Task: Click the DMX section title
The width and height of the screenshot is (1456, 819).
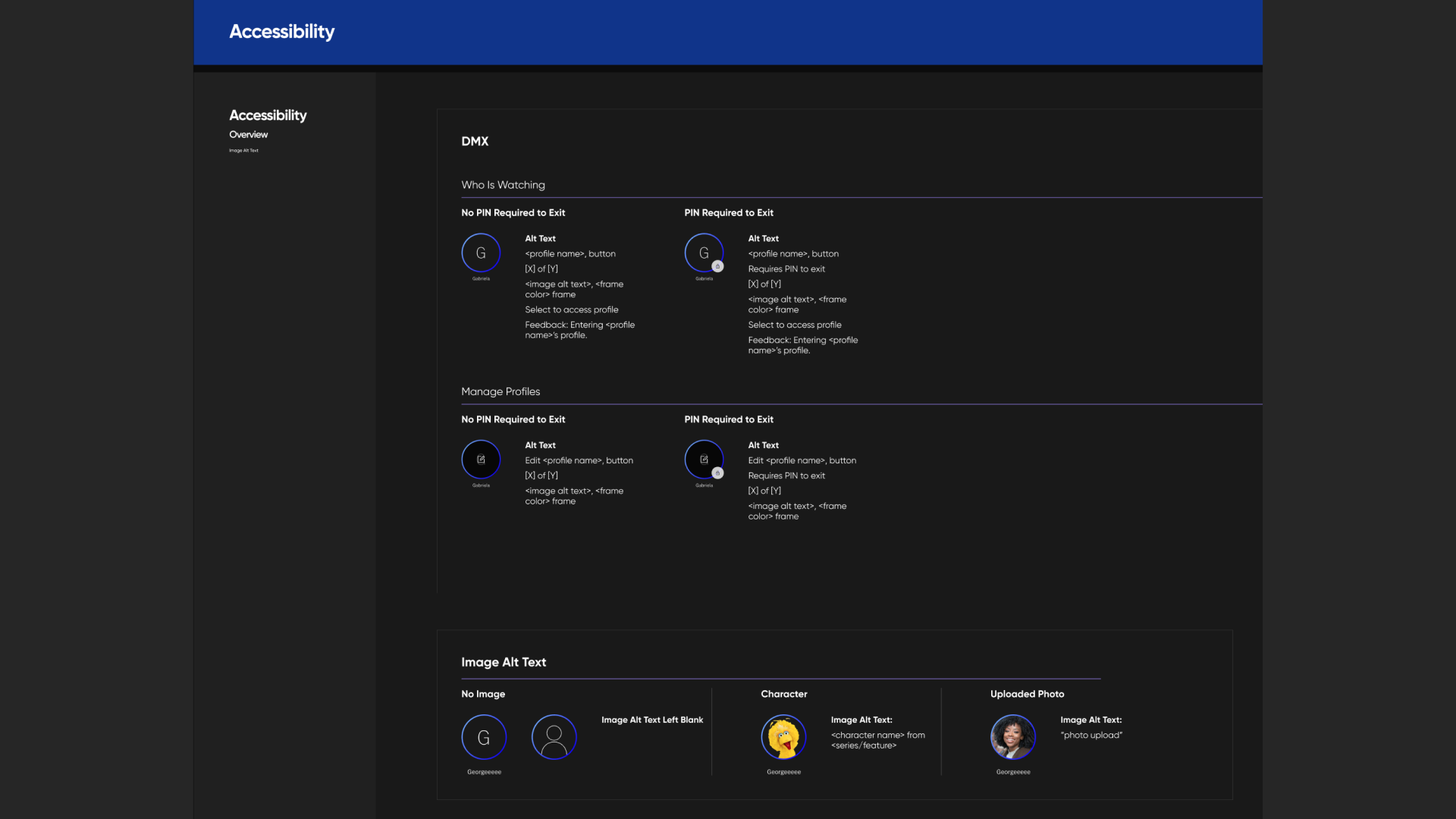Action: coord(475,142)
